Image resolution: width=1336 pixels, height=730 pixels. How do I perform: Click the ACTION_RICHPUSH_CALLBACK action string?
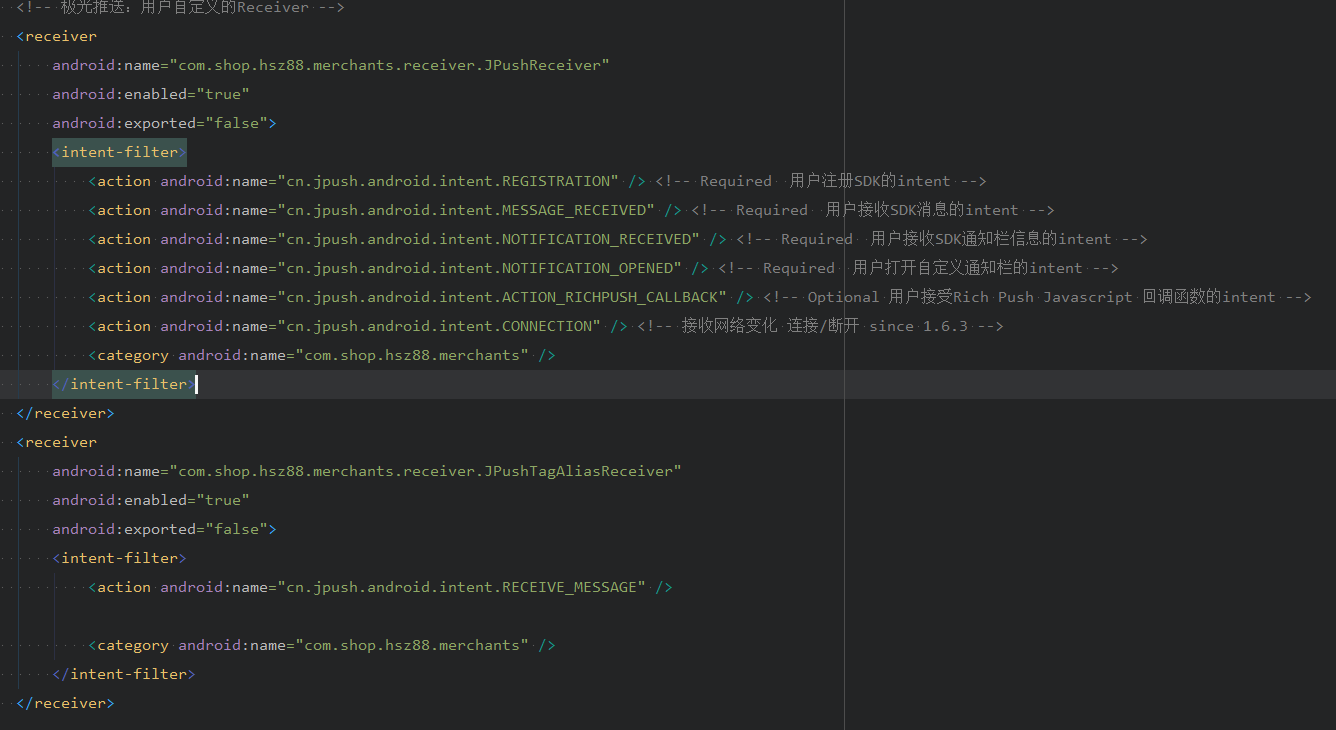pos(502,297)
